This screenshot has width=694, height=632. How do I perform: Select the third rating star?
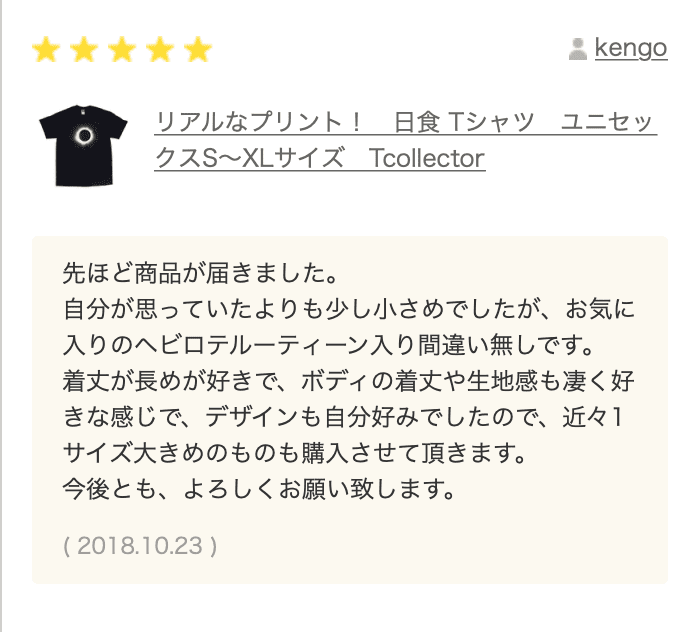coord(122,49)
